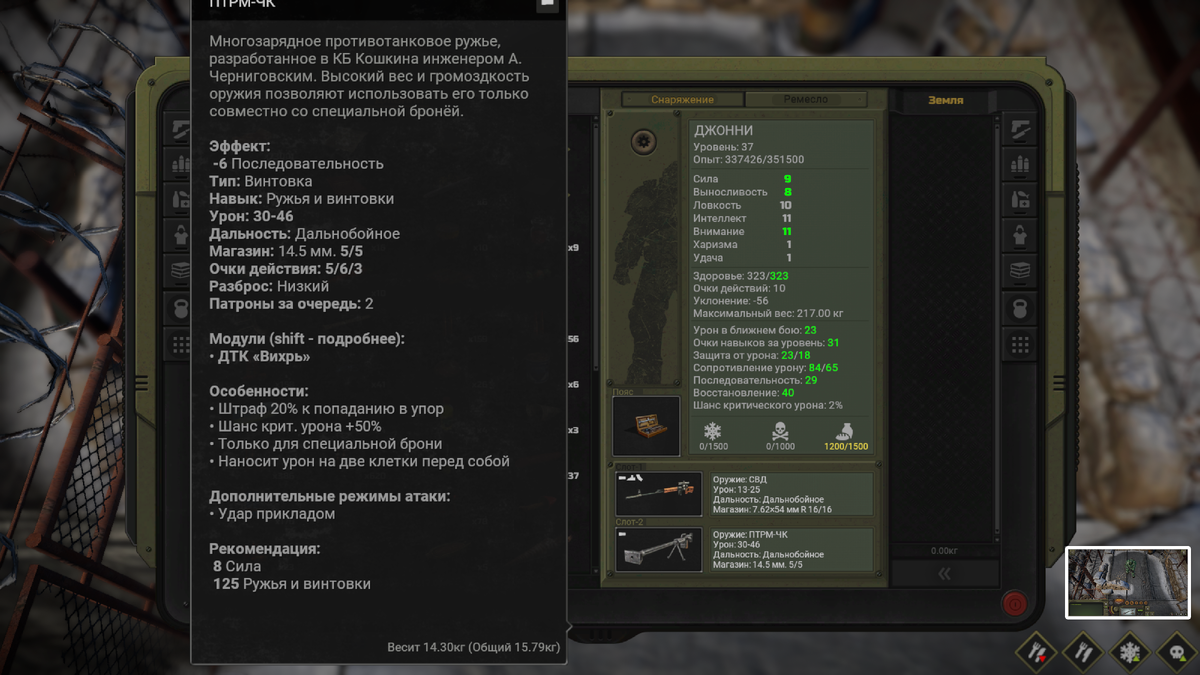Viewport: 1200px width, 675px height.
Task: Show medicine and food items filter right side
Action: click(x=1020, y=199)
